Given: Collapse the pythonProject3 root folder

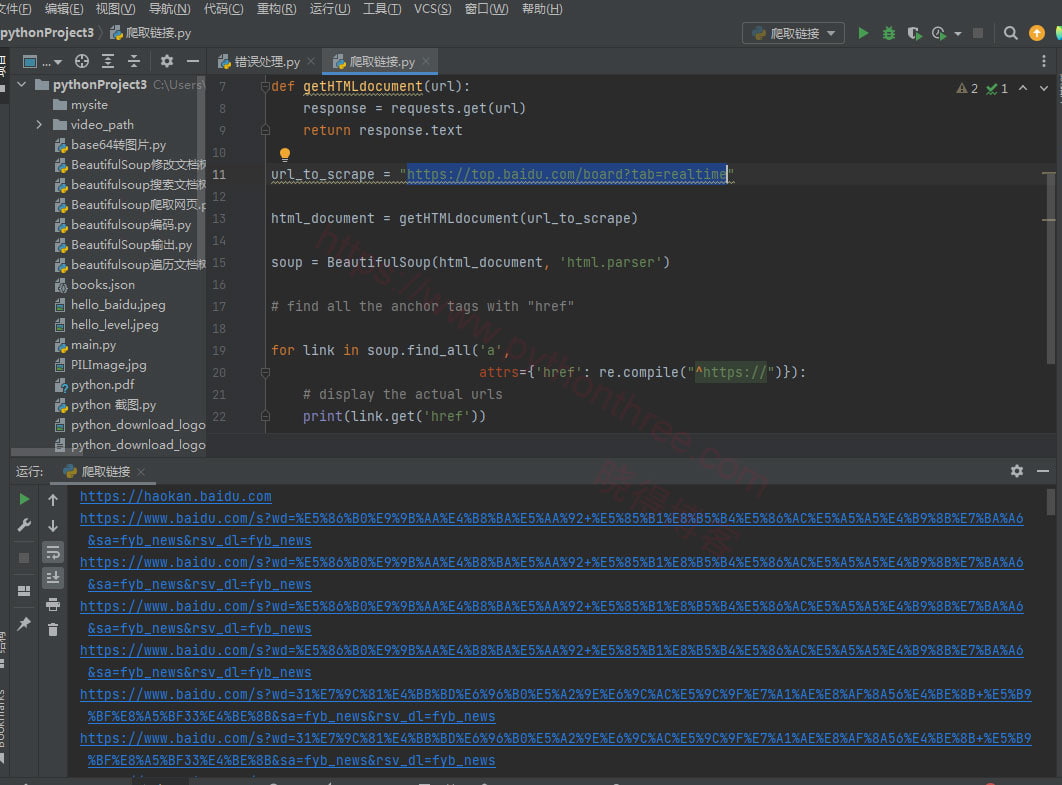Looking at the screenshot, I should point(21,85).
